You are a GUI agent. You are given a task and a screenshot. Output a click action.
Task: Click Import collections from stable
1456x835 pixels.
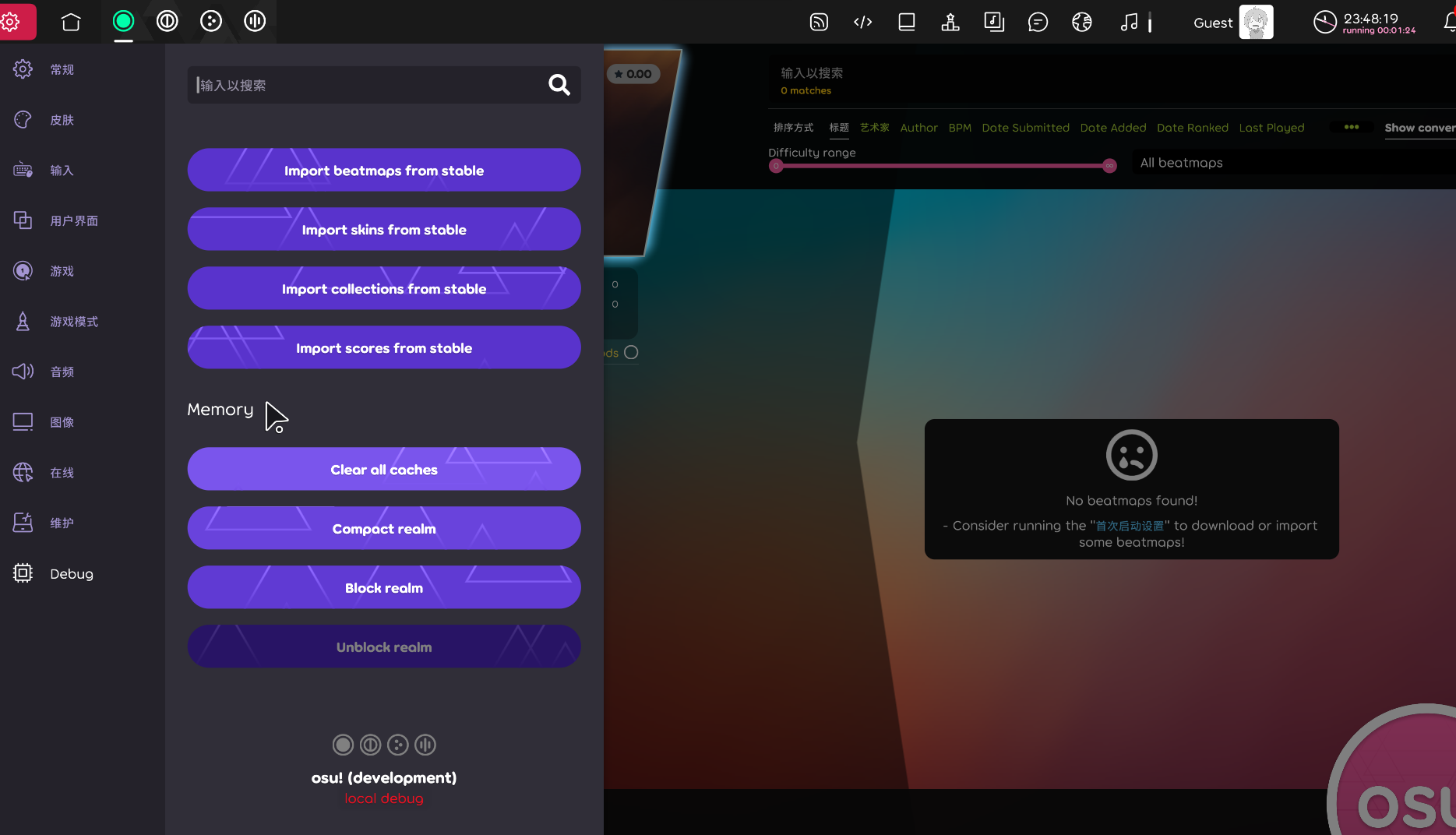[x=384, y=288]
